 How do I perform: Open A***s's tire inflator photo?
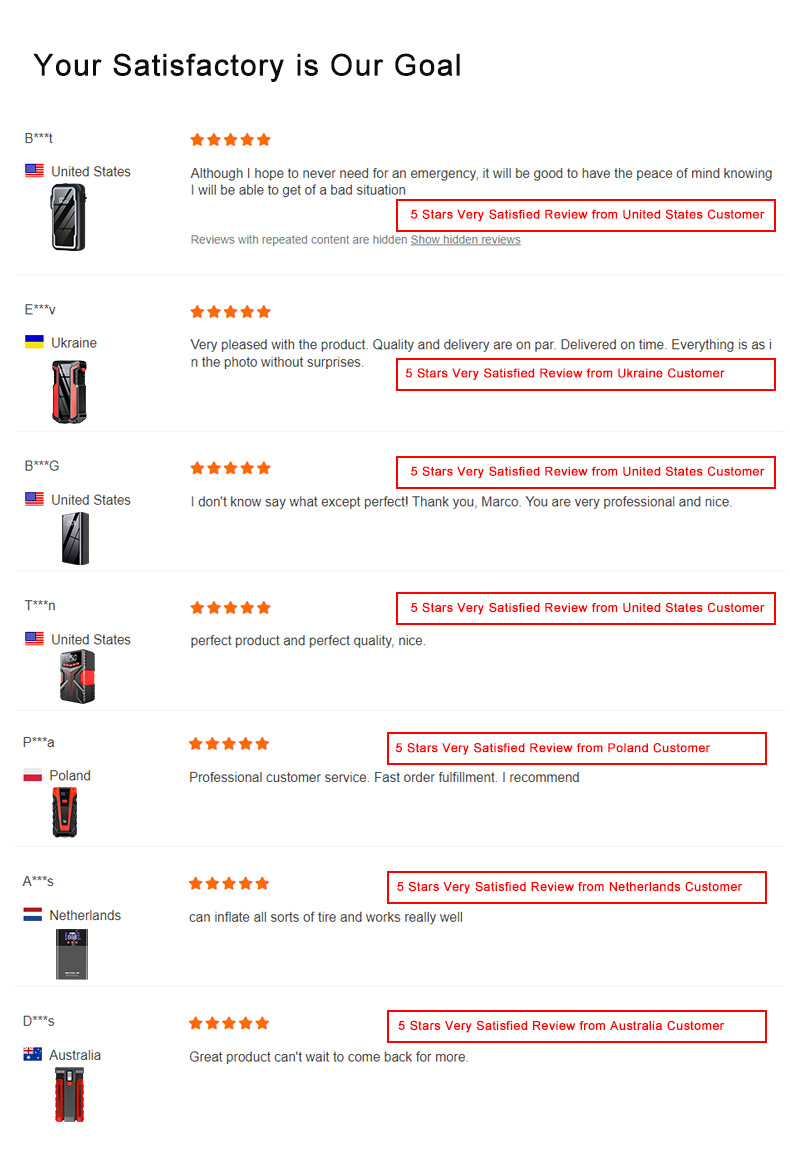click(72, 954)
